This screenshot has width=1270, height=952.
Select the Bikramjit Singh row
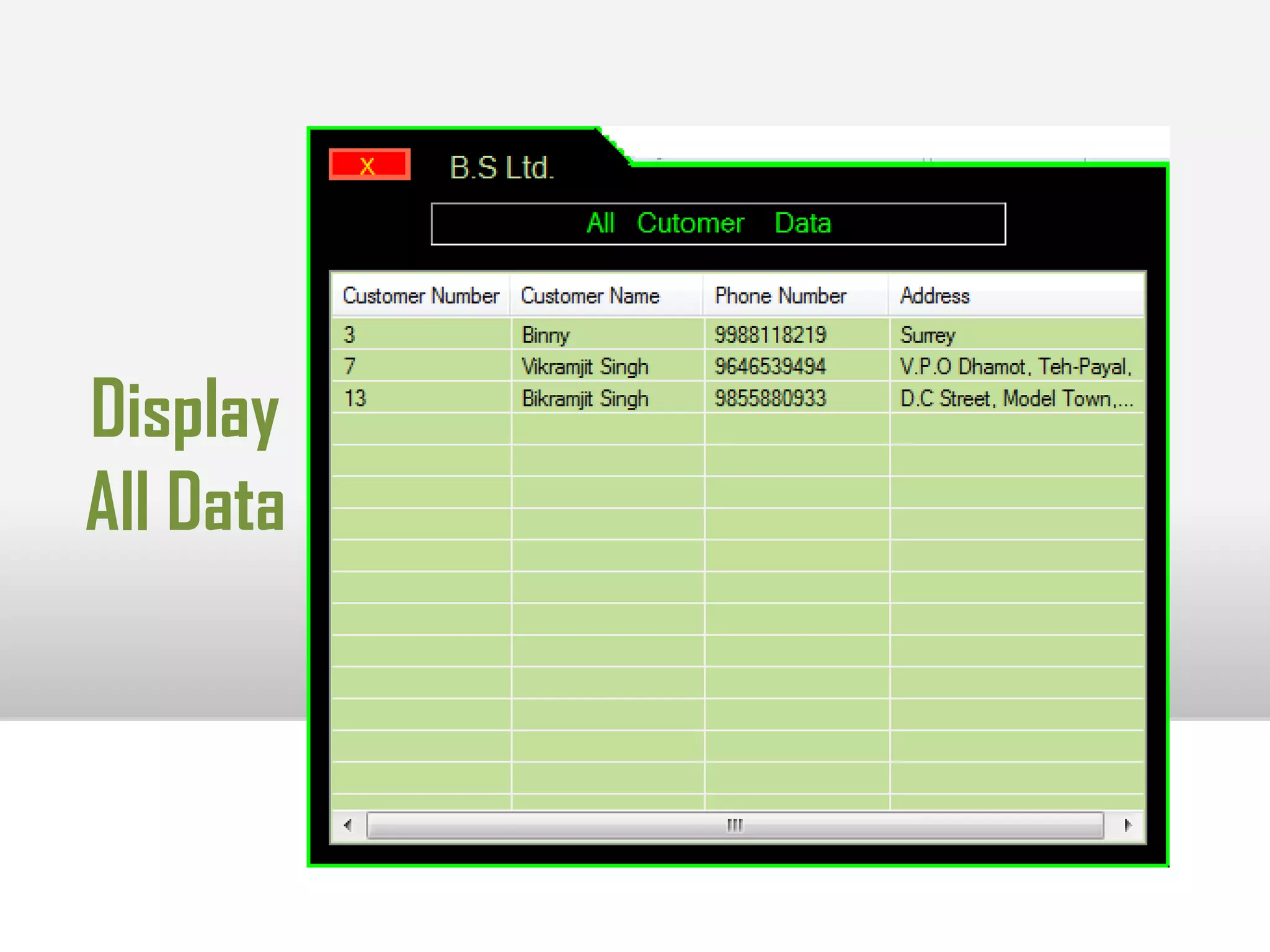585,399
